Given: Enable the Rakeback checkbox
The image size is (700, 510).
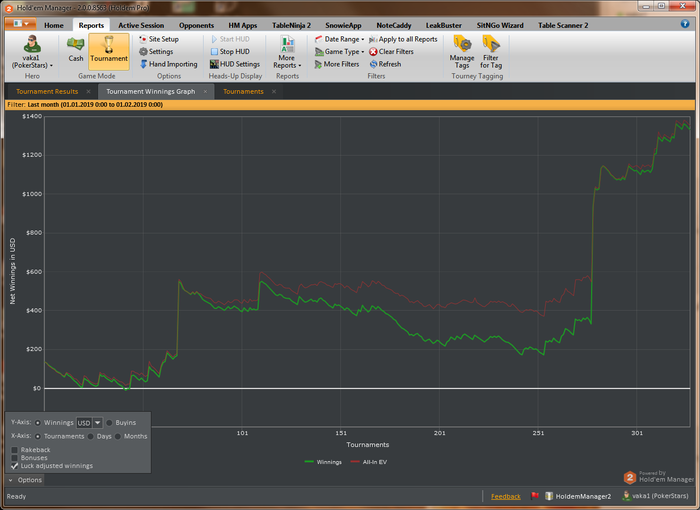Looking at the screenshot, I should point(14,449).
